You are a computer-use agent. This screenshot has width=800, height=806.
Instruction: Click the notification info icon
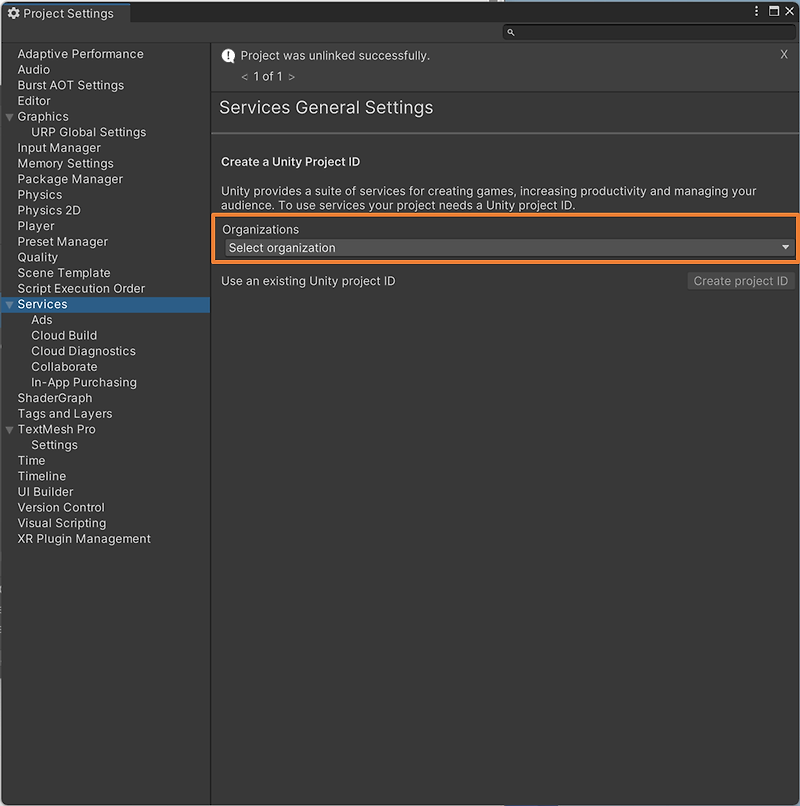pyautogui.click(x=228, y=56)
